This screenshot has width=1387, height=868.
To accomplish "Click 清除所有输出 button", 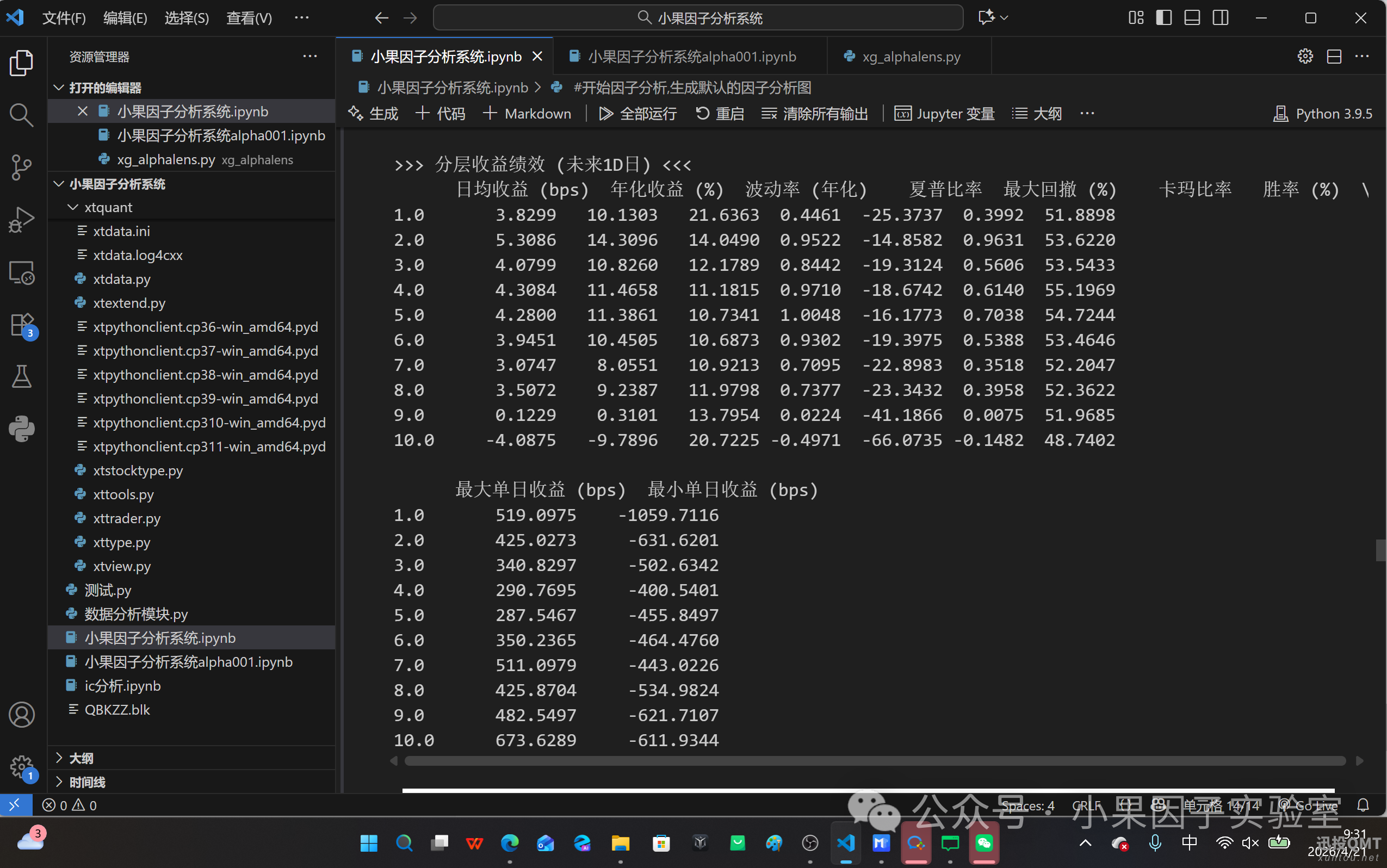I will 814,114.
